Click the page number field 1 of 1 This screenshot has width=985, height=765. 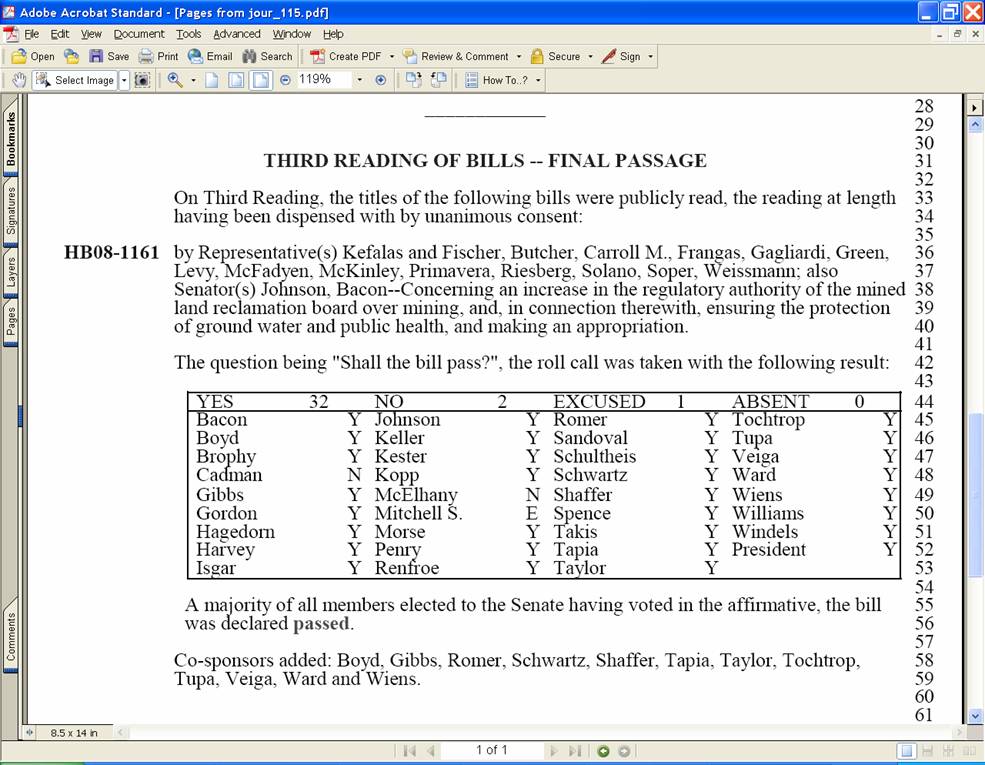(x=492, y=750)
